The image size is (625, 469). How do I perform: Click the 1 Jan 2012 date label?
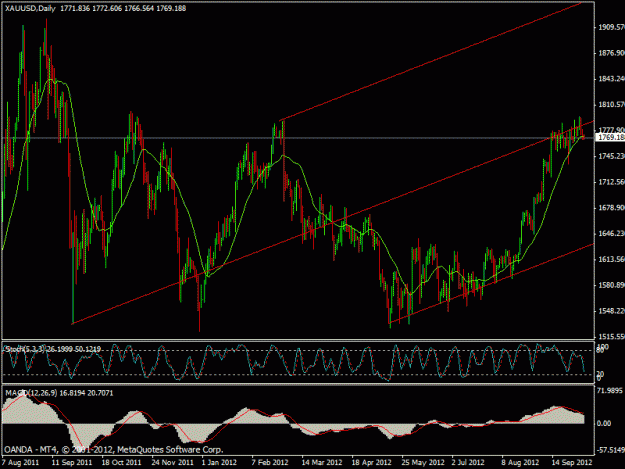(219, 463)
